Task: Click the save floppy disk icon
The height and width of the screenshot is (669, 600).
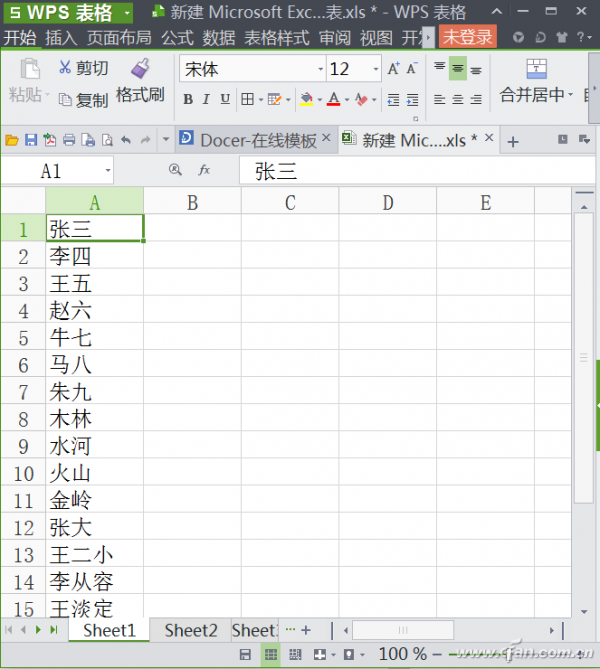Action: [31, 140]
